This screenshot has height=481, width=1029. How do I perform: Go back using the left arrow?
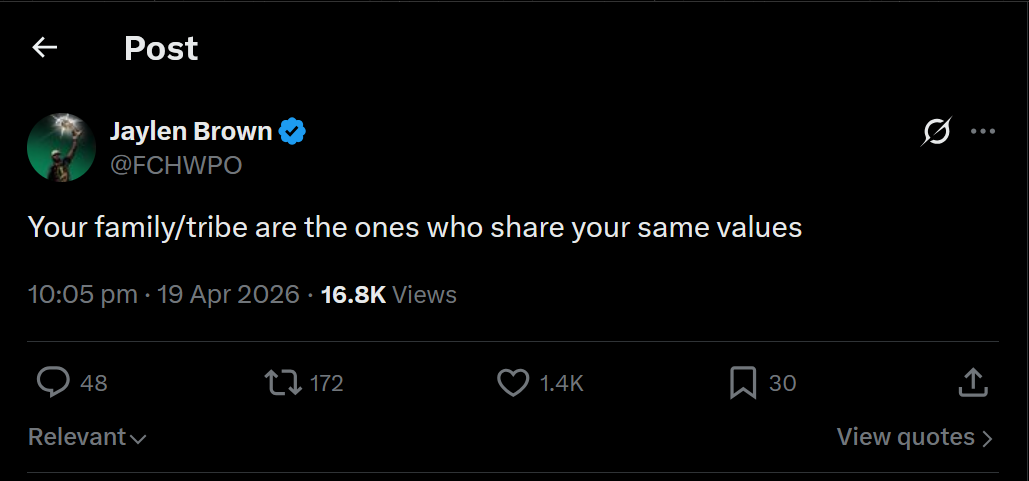(x=45, y=47)
